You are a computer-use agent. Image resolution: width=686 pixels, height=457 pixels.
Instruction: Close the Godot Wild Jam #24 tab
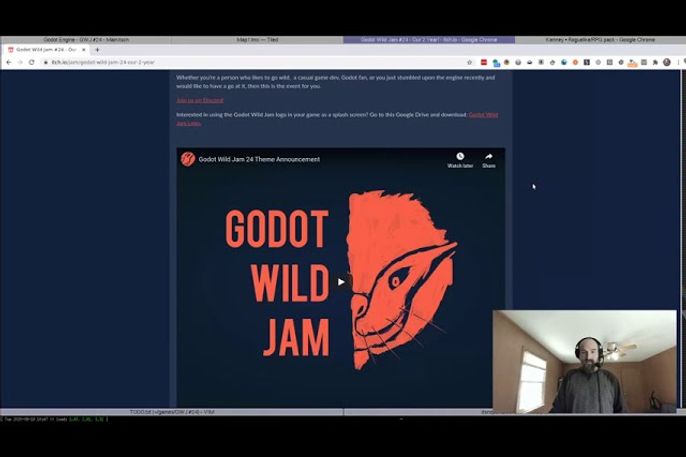coord(84,50)
